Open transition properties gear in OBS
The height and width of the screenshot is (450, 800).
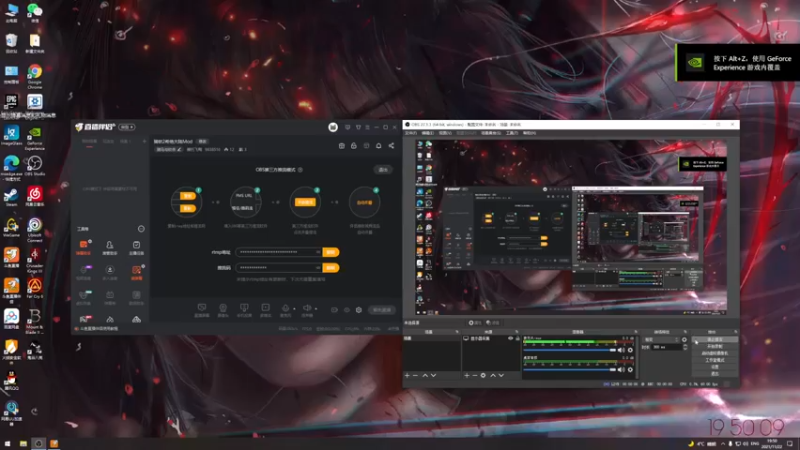point(684,339)
